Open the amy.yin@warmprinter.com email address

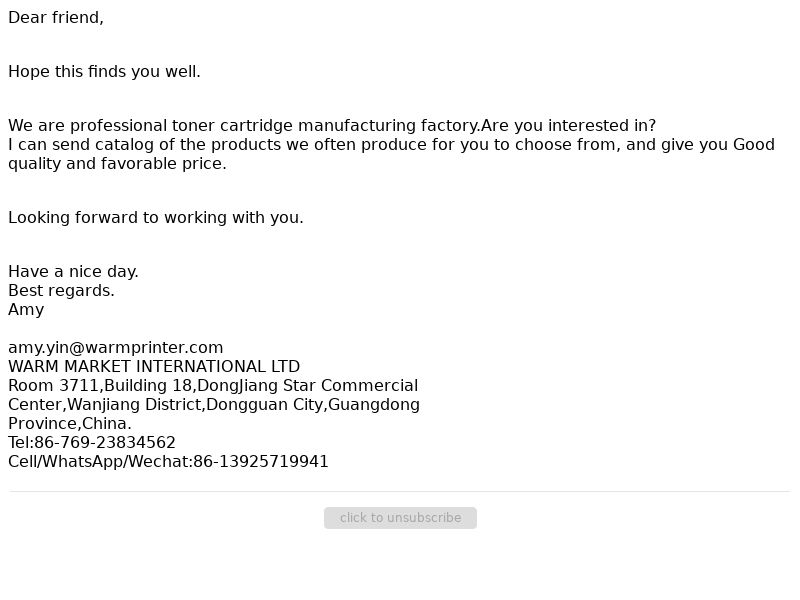click(116, 348)
